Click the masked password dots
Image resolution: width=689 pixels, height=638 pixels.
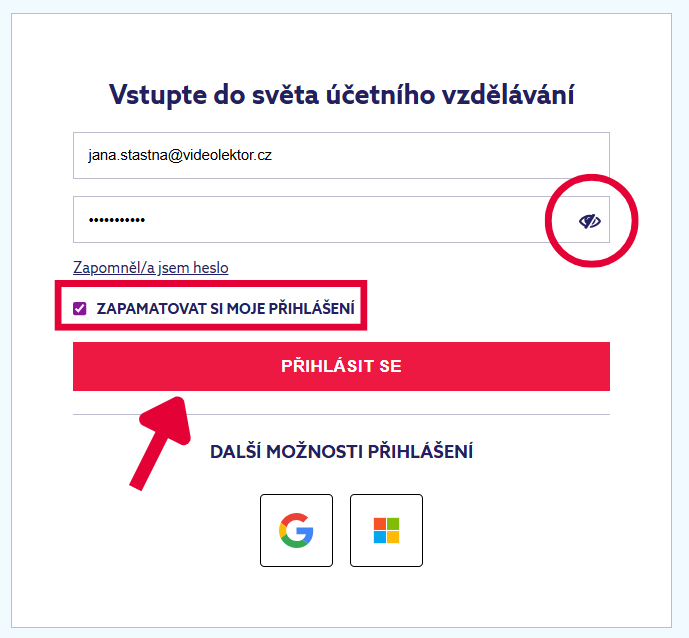117,220
